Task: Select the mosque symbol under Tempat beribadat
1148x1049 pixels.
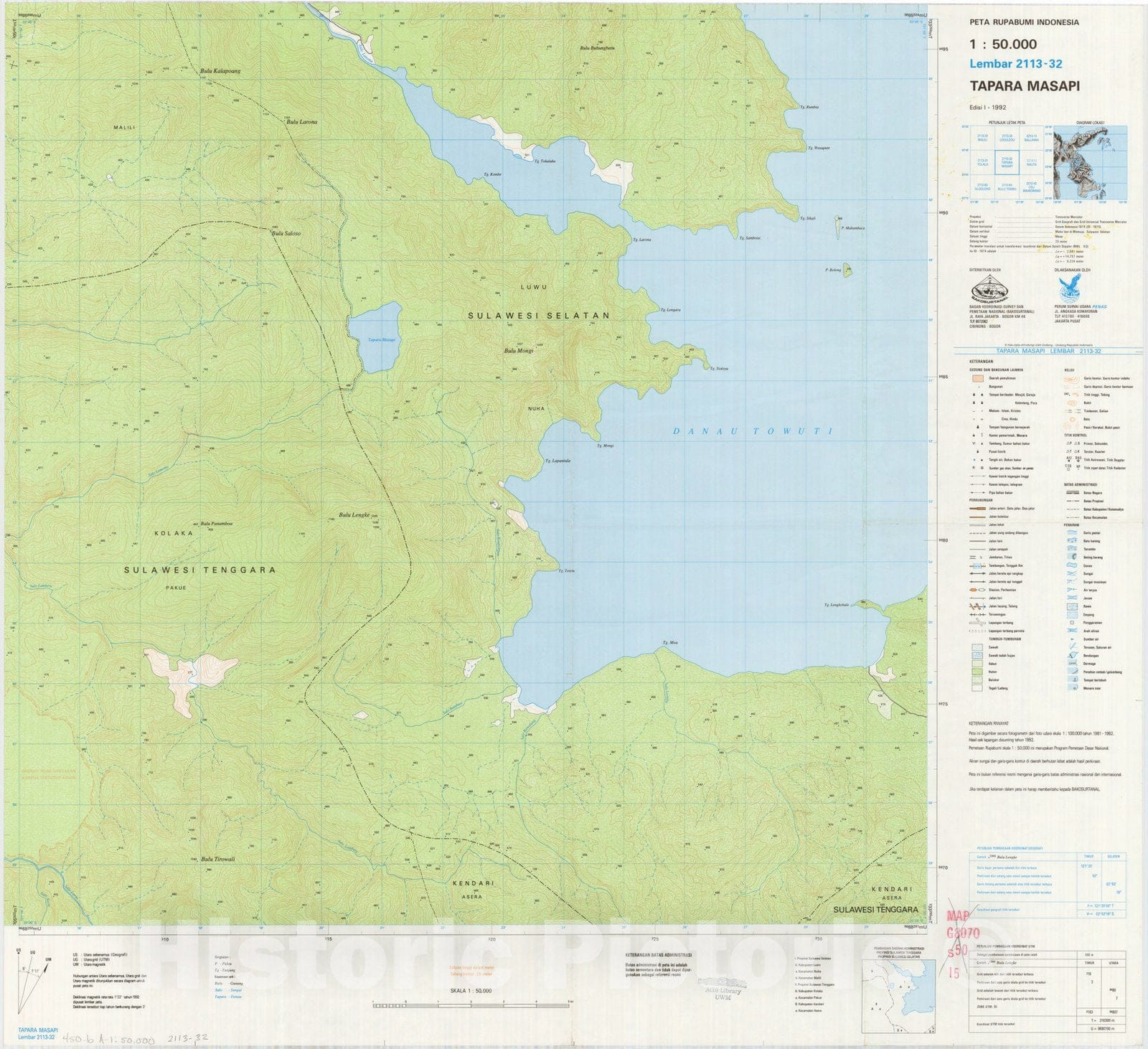Action: [974, 395]
